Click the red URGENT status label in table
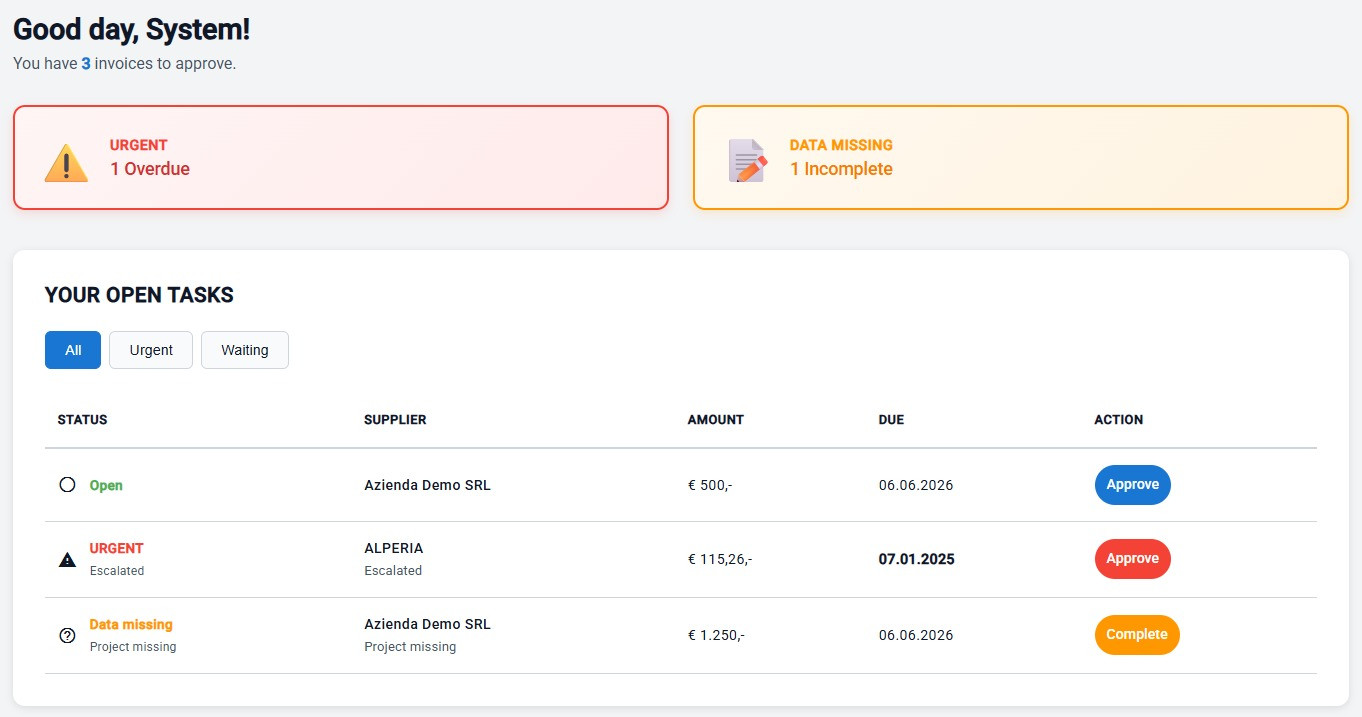1362x717 pixels. [x=117, y=548]
